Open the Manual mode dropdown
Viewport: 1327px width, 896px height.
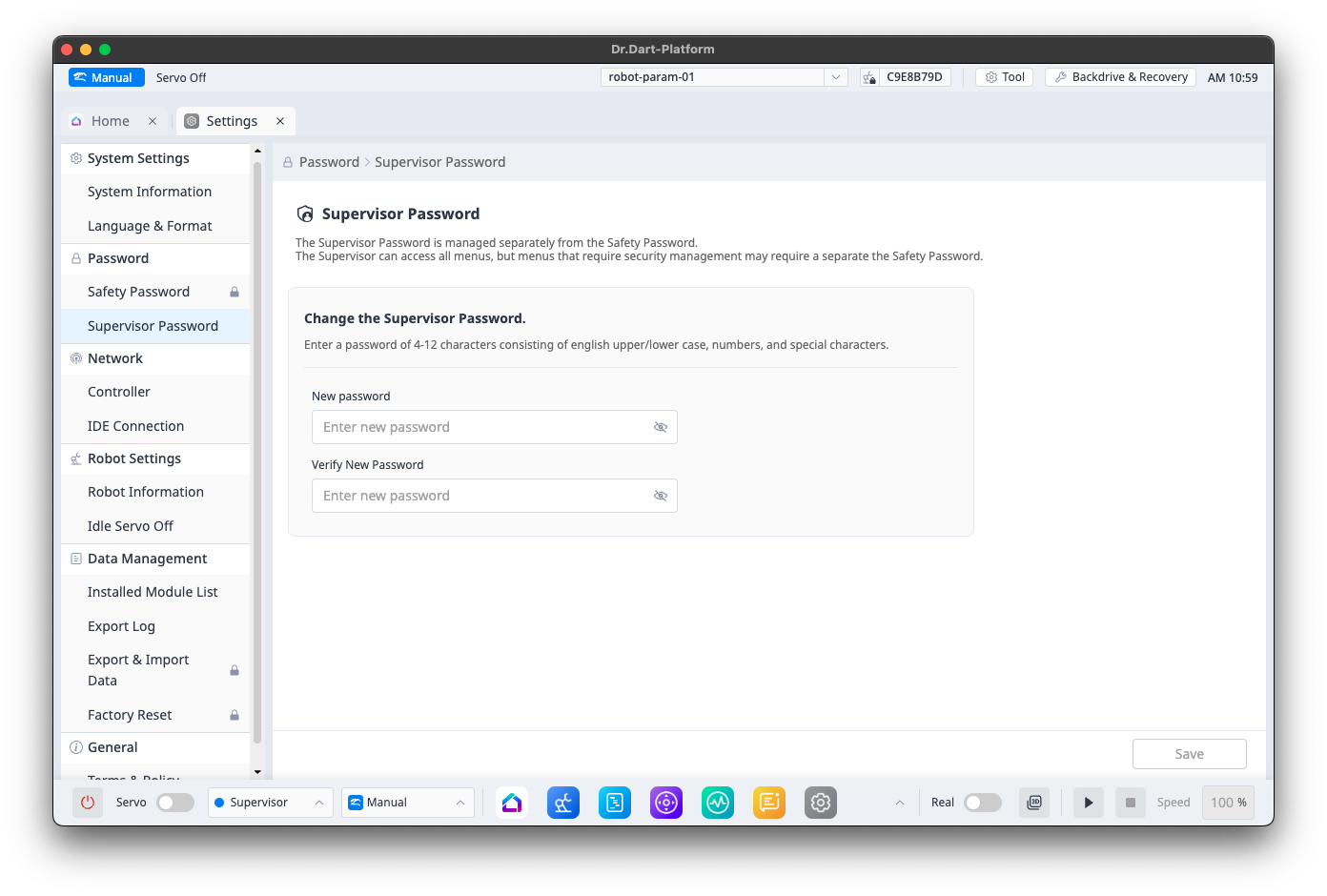click(408, 803)
